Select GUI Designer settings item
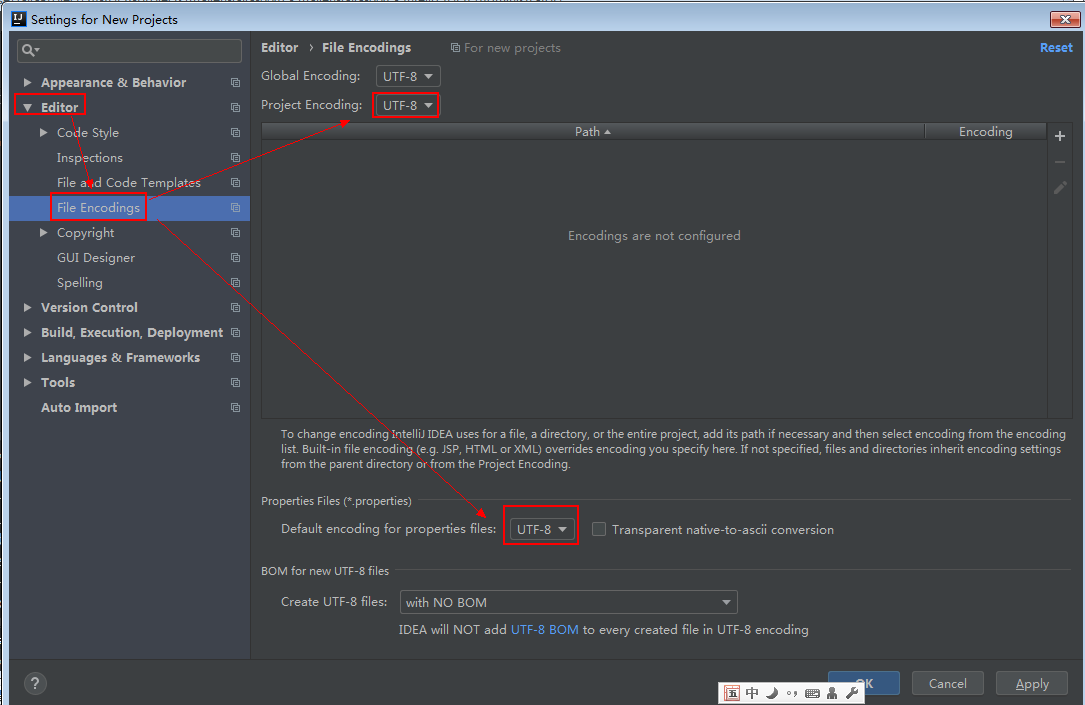Screen dimensions: 1085x705 coord(96,257)
